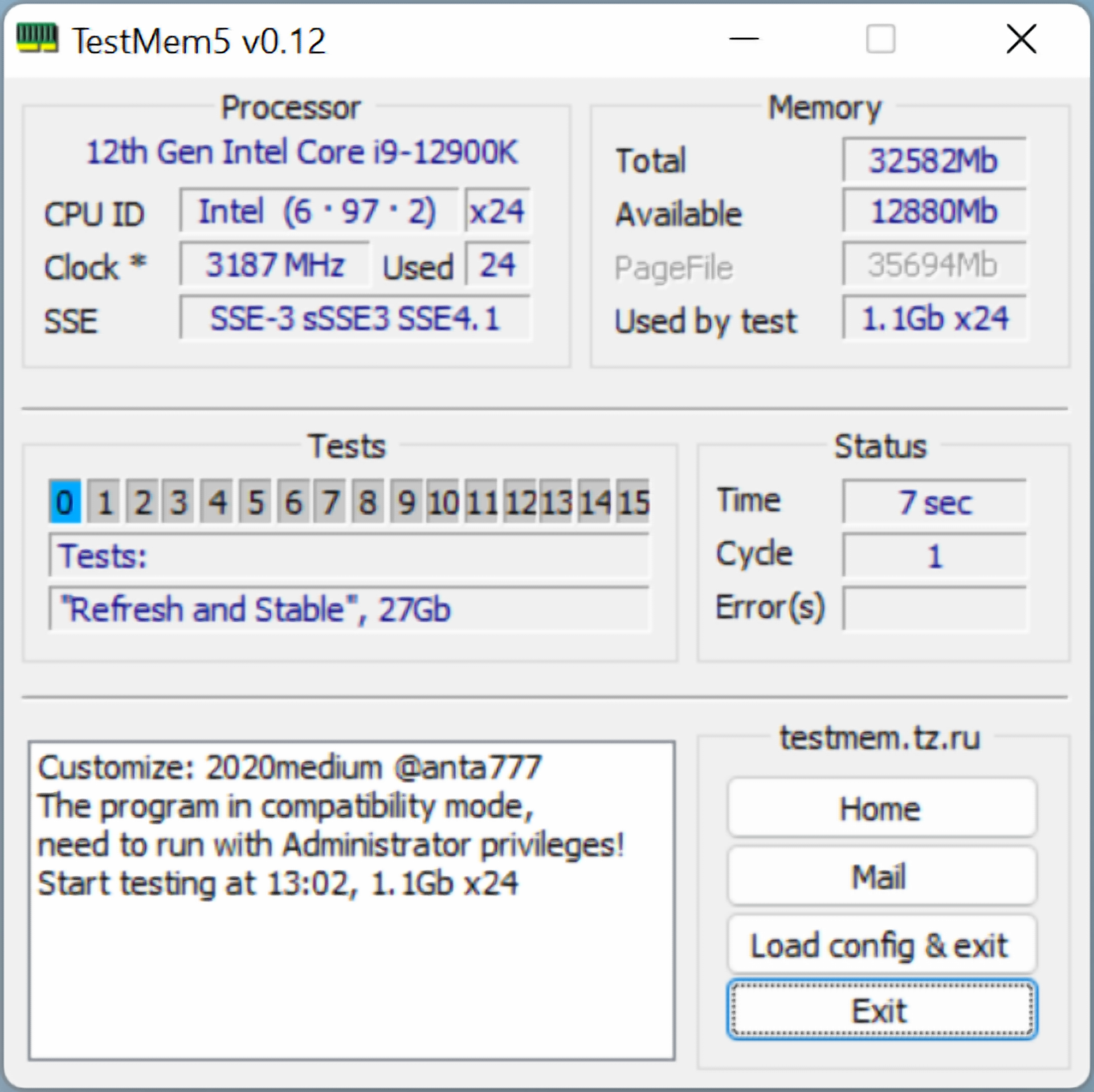Click the SSE-3 sSSE3 SSE4.1 field
Image resolution: width=1094 pixels, height=1092 pixels.
pyautogui.click(x=355, y=318)
